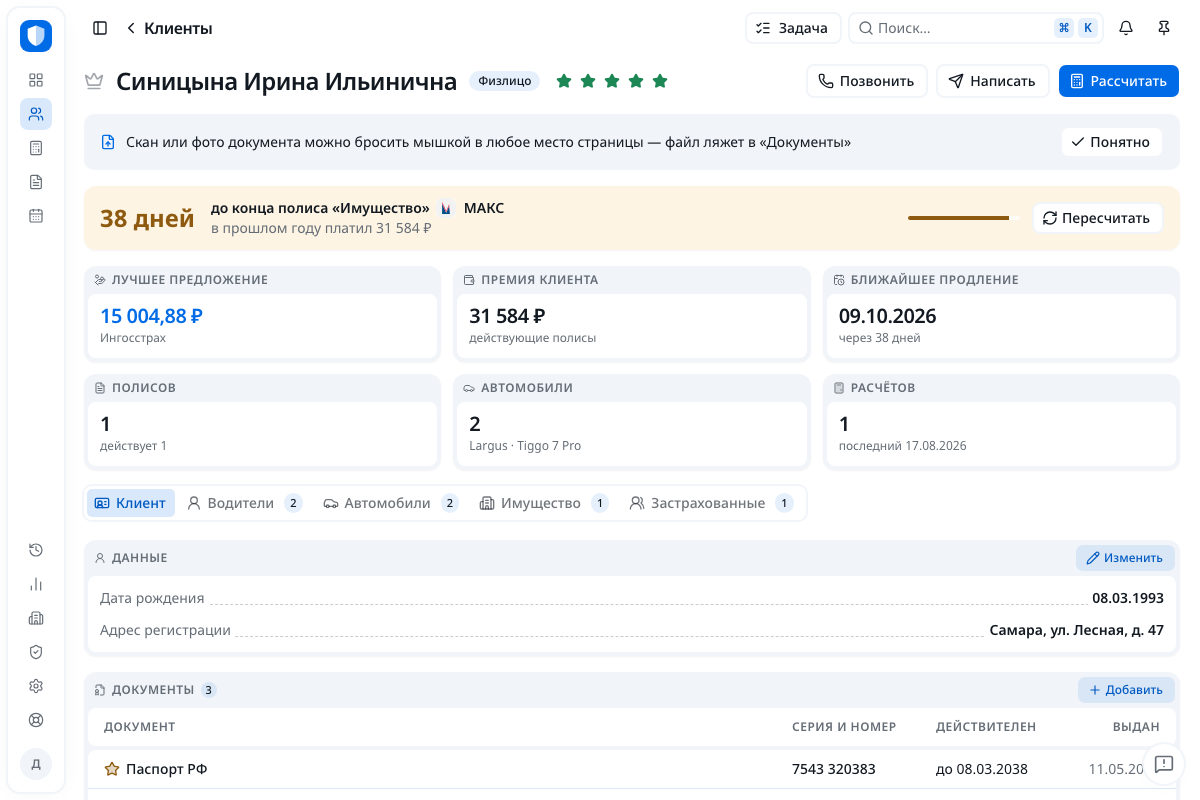Open notifications bell
This screenshot has height=800, width=1200.
click(1126, 28)
